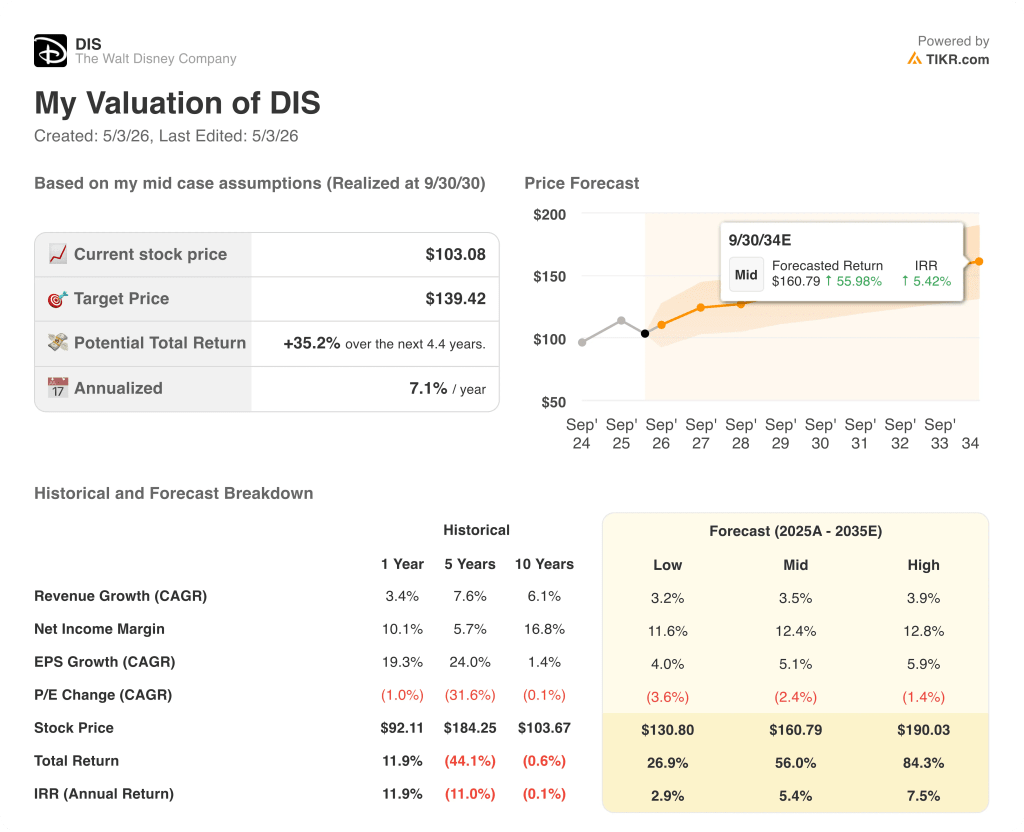The image size is (1024, 832).
Task: Click the chart icon beside Current stock price
Action: click(57, 254)
